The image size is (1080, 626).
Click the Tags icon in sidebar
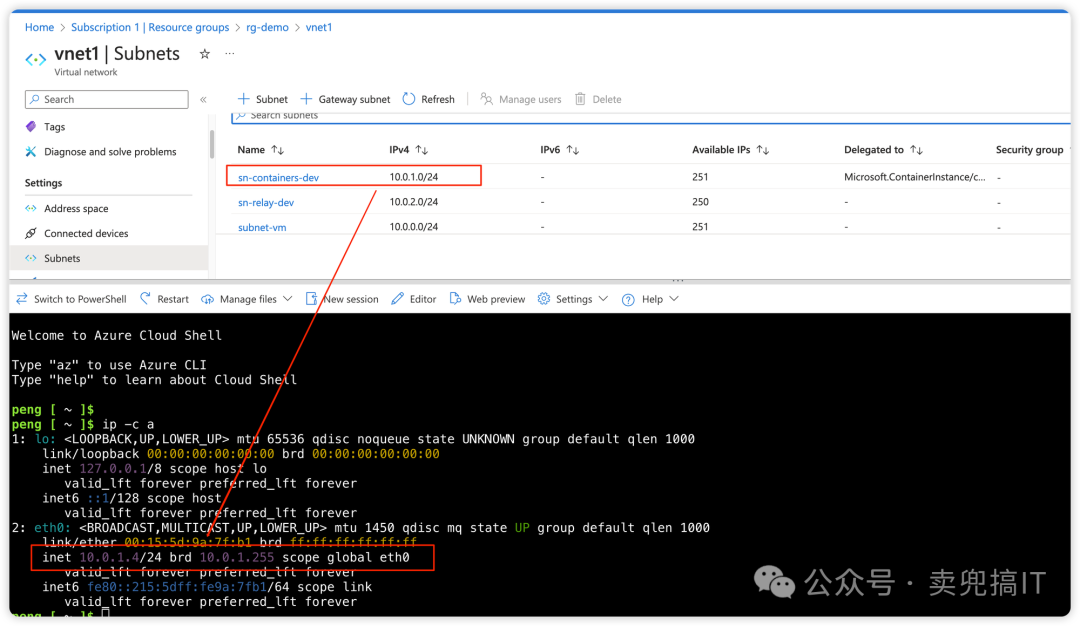coord(31,127)
